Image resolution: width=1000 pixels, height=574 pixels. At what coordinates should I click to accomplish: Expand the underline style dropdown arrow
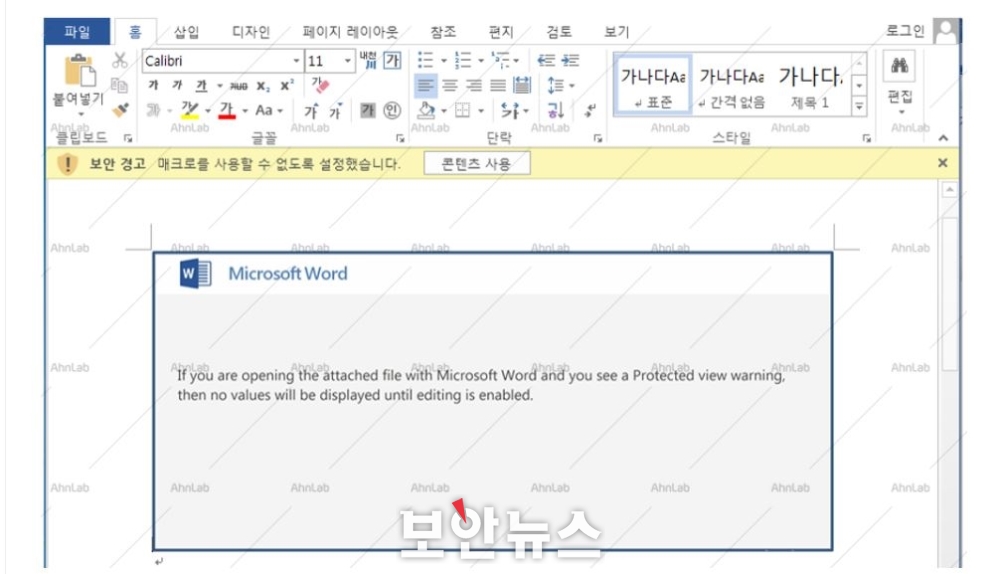click(x=219, y=85)
